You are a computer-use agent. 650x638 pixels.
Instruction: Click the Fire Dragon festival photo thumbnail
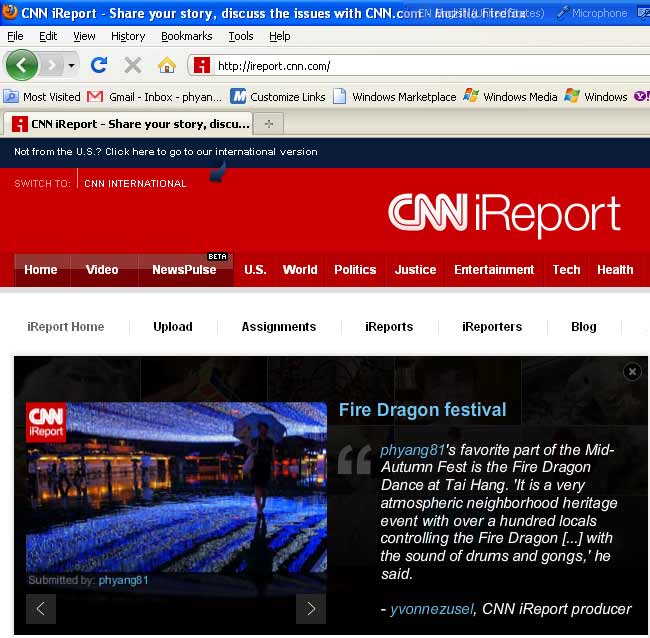point(176,487)
